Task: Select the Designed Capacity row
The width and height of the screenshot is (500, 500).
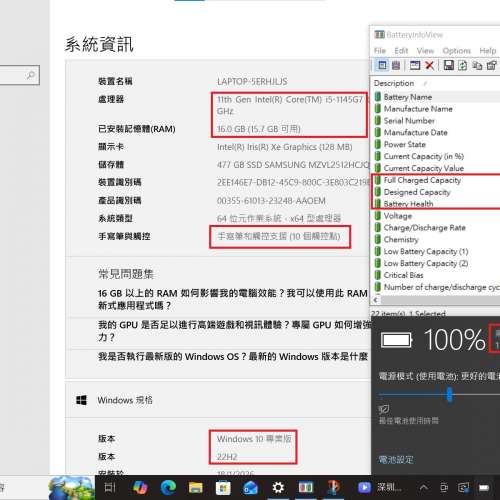Action: click(x=437, y=192)
